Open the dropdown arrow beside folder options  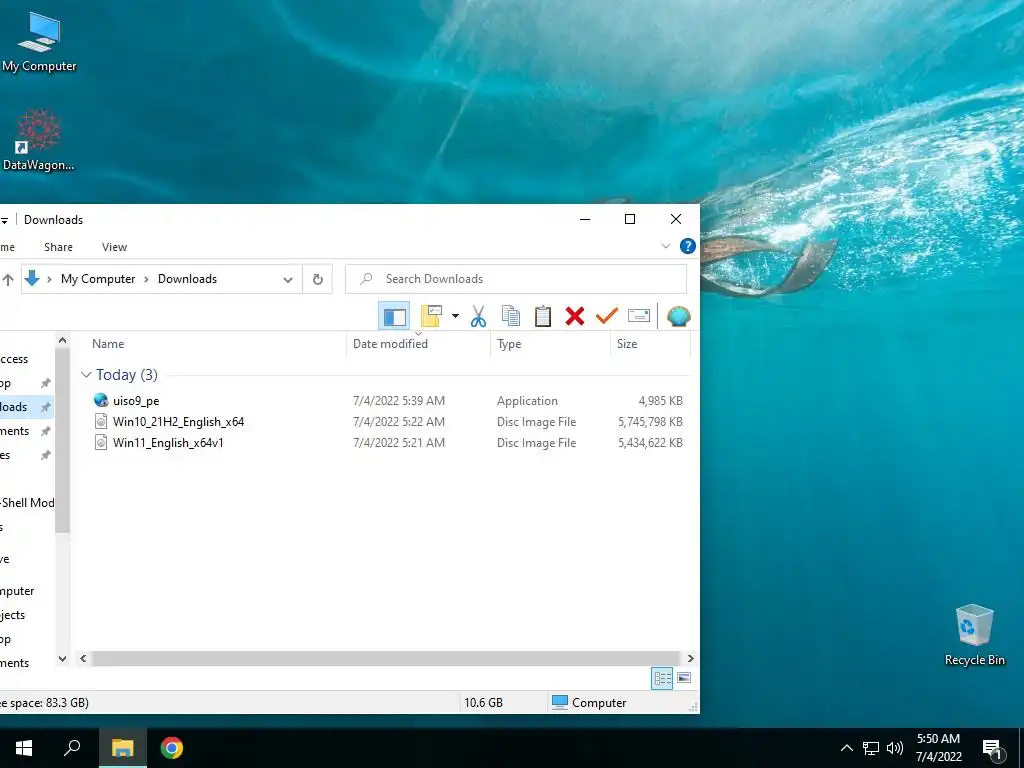pyautogui.click(x=455, y=316)
